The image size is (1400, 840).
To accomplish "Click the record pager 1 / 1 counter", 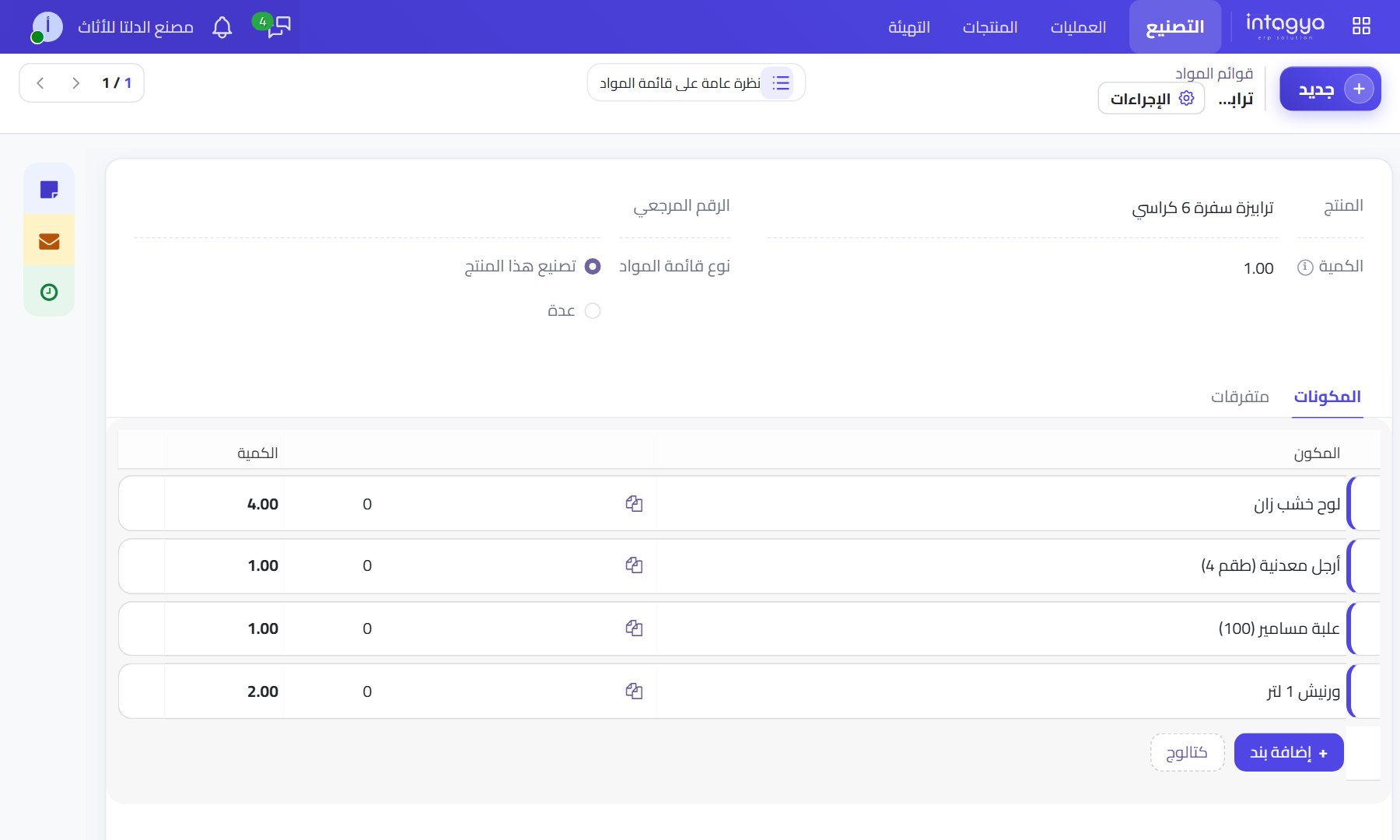I will coord(117,83).
